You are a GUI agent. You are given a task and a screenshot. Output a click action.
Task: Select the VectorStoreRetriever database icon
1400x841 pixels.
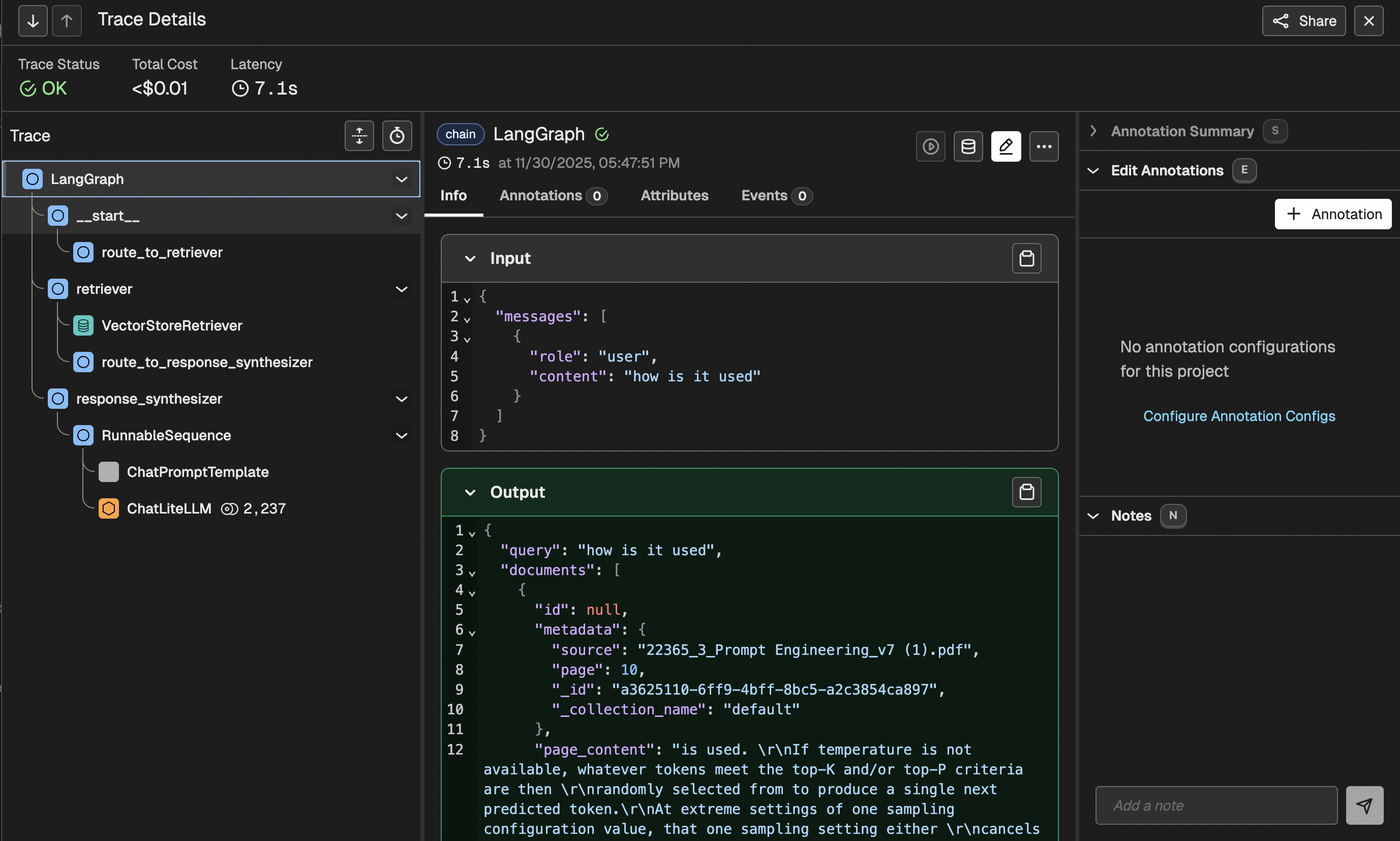[83, 325]
